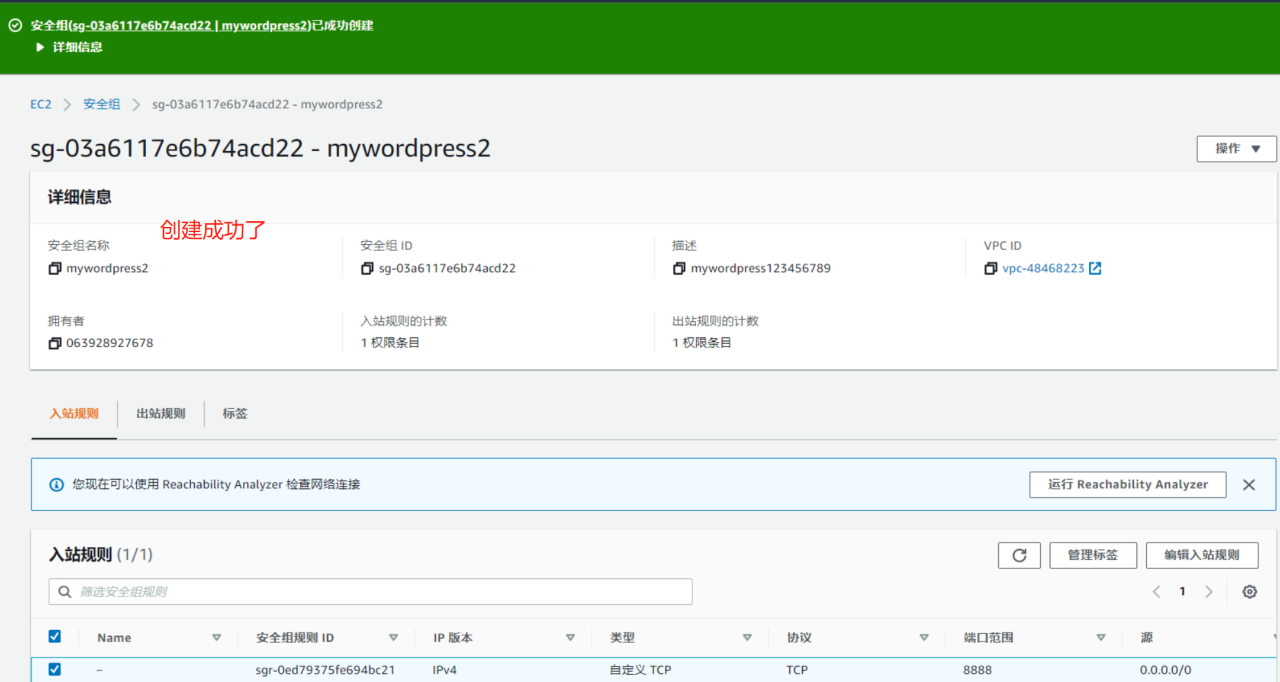Open vpc-48468223 via the external link icon
The width and height of the screenshot is (1280, 682).
(x=1097, y=267)
